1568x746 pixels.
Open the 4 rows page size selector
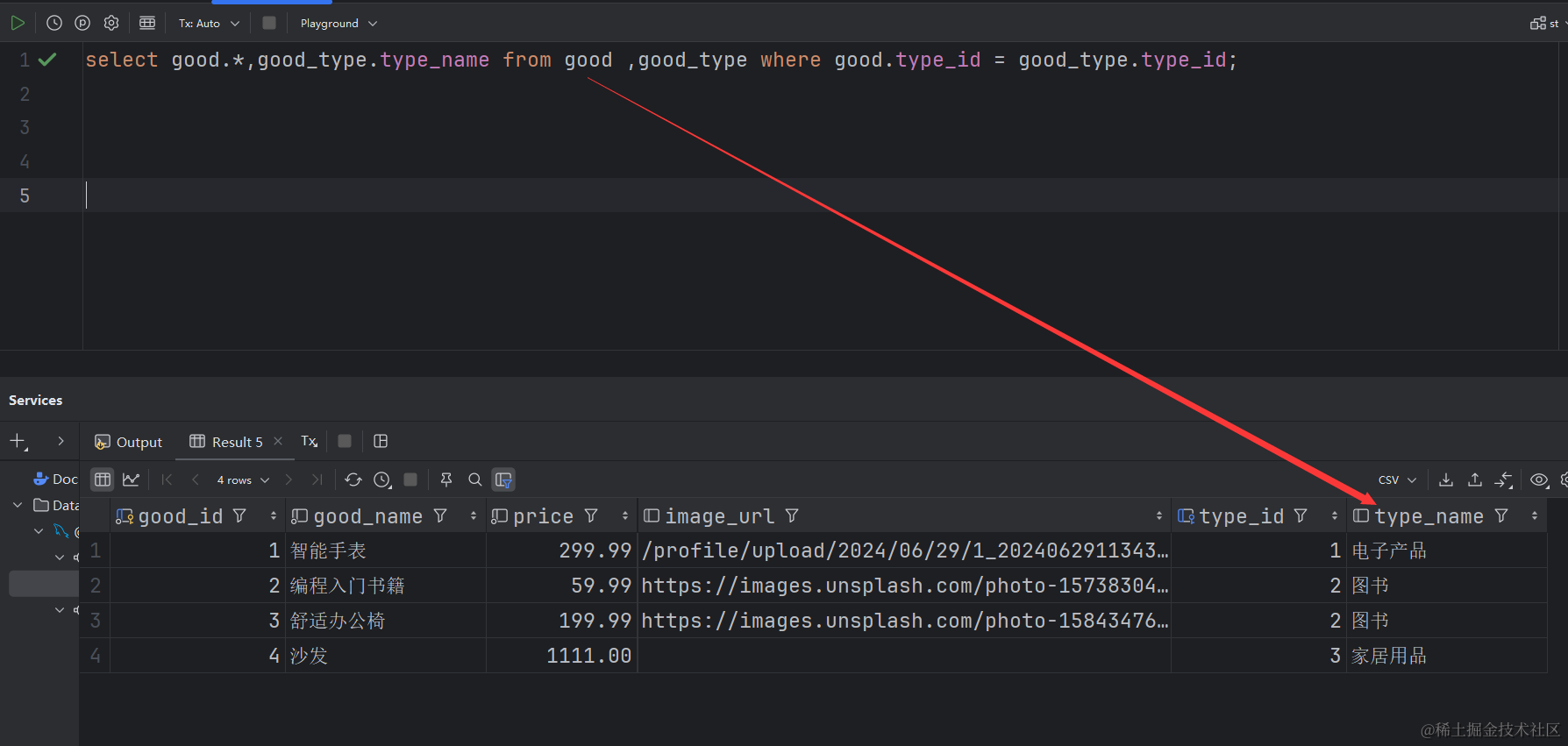point(243,480)
